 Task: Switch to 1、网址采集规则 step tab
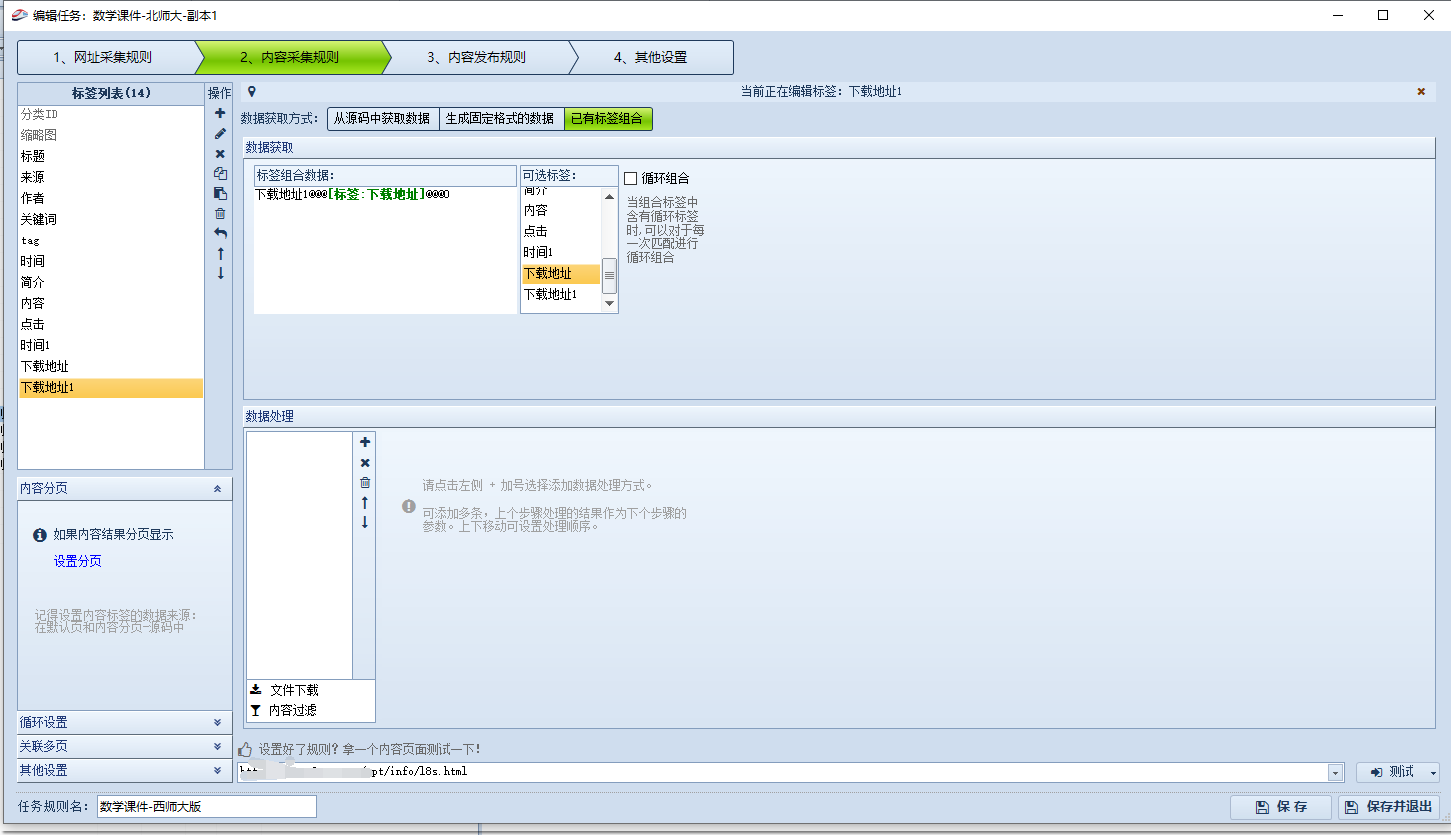pyautogui.click(x=103, y=58)
